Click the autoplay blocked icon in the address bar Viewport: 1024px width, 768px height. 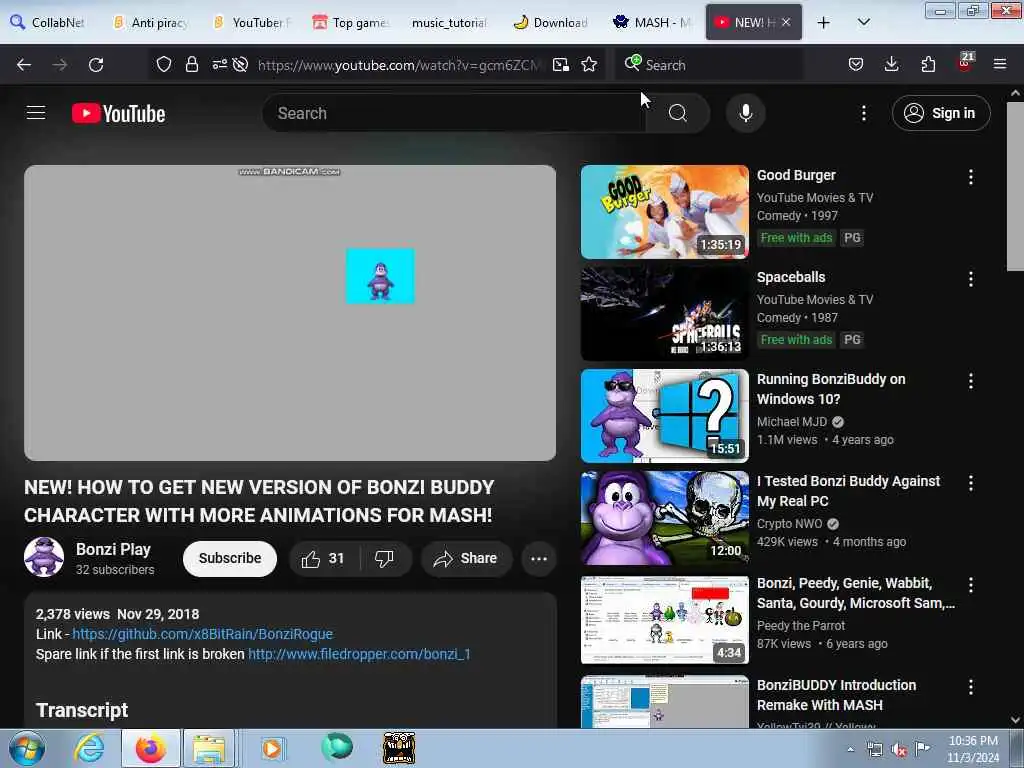(240, 64)
